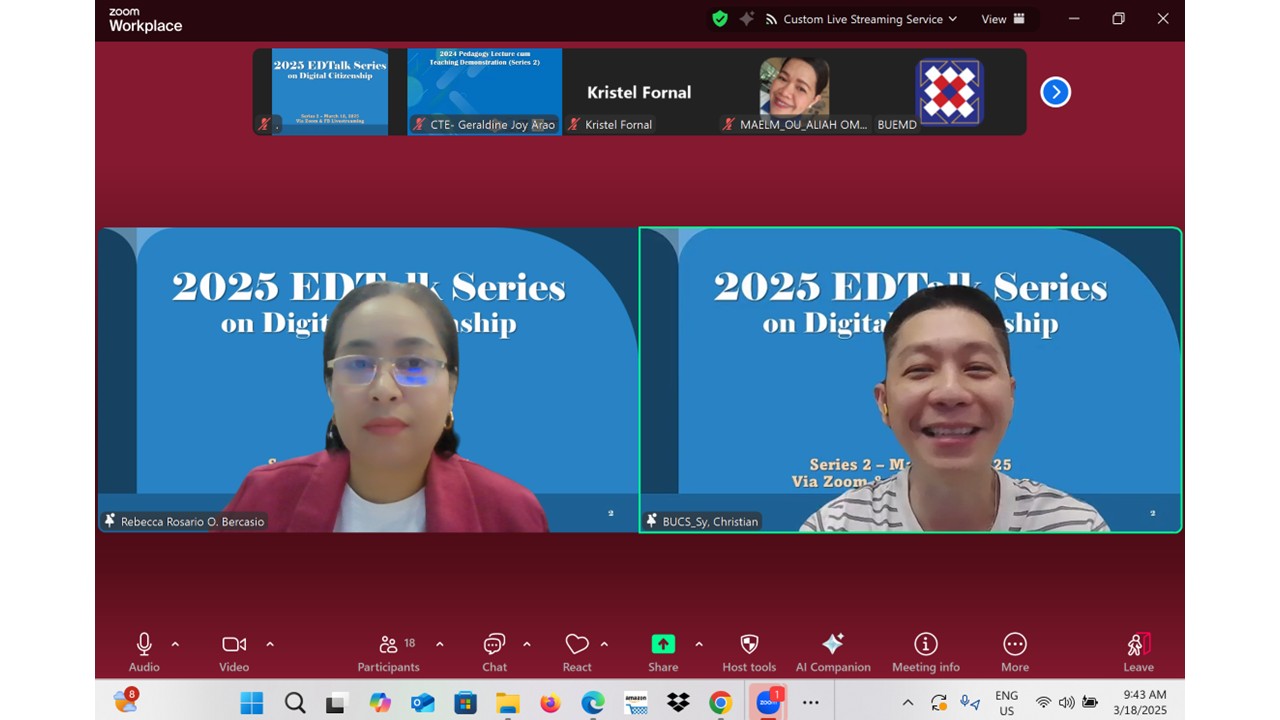Show hidden system tray icons
The height and width of the screenshot is (720, 1280).
coord(908,702)
